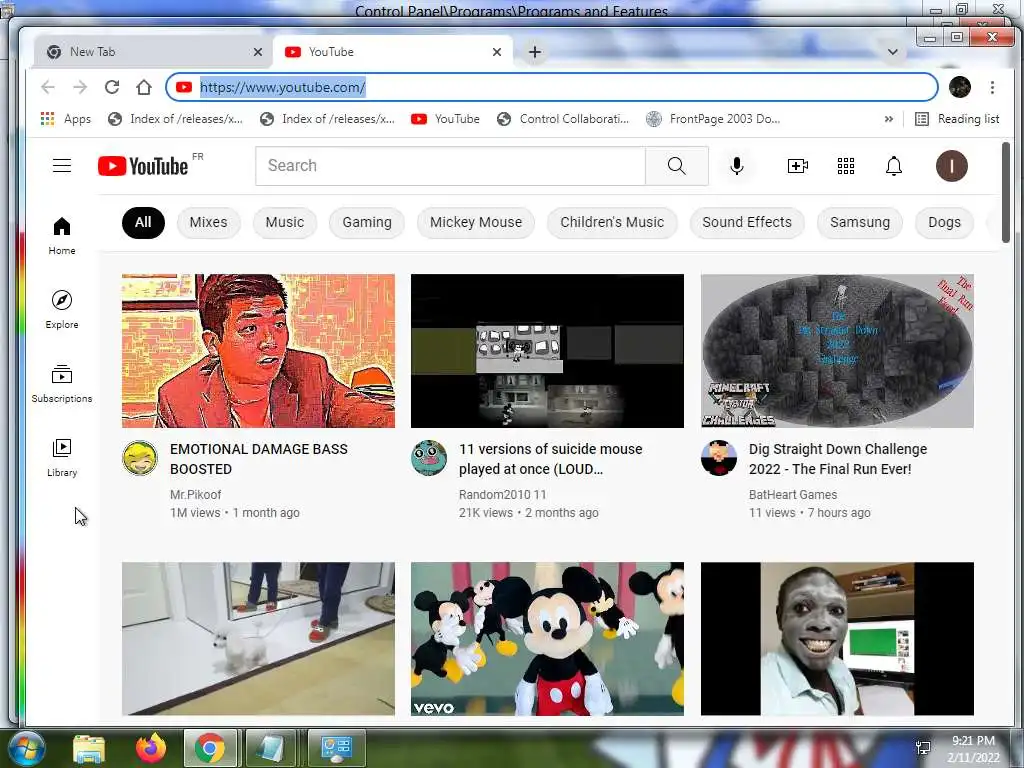The width and height of the screenshot is (1024, 768).
Task: Open Chrome three-dot menu
Action: coord(992,87)
